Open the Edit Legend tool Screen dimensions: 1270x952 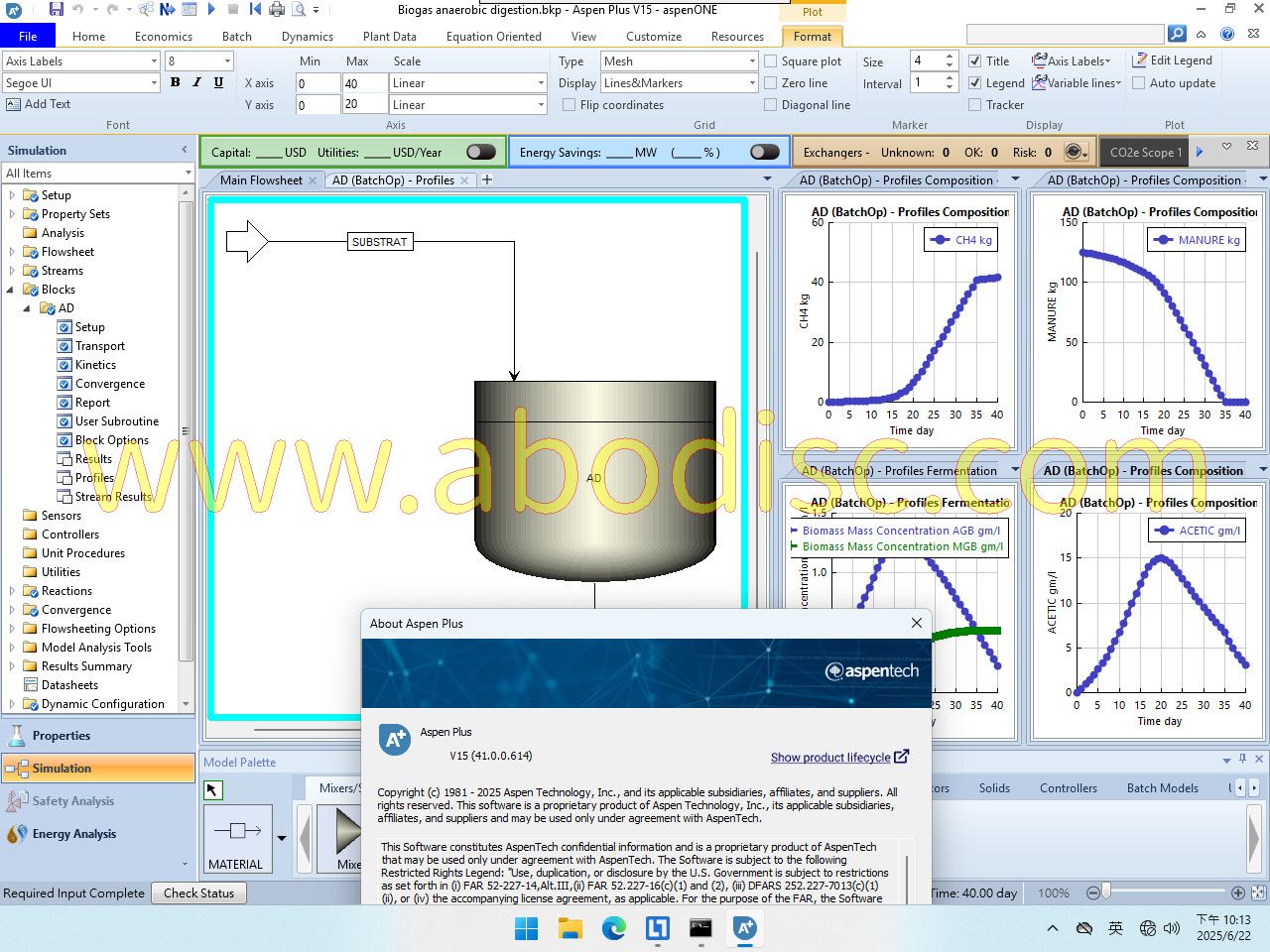point(1173,60)
